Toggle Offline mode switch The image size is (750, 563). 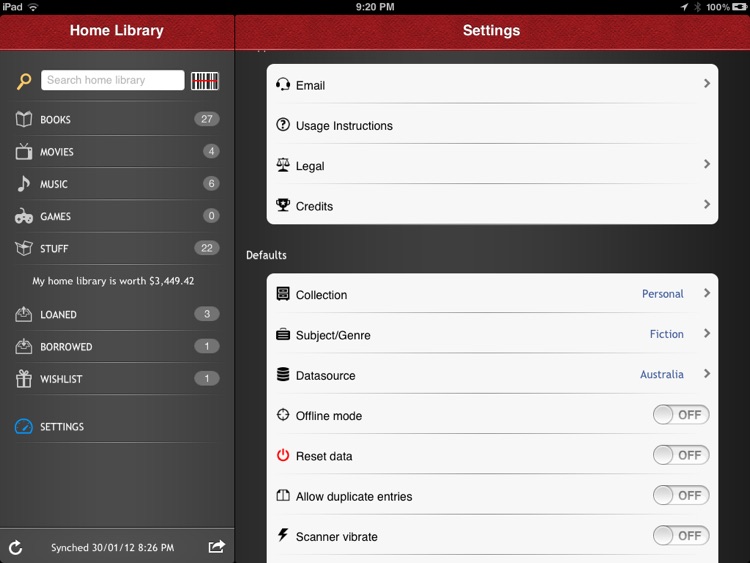681,415
